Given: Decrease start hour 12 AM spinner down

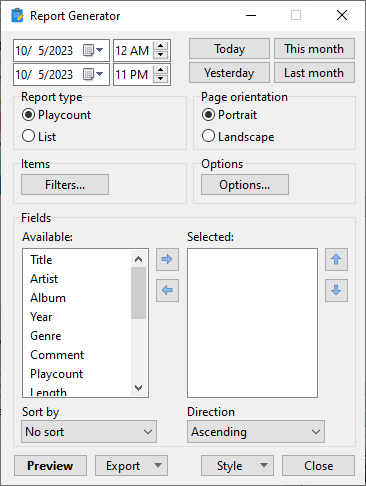Looking at the screenshot, I should click(161, 55).
